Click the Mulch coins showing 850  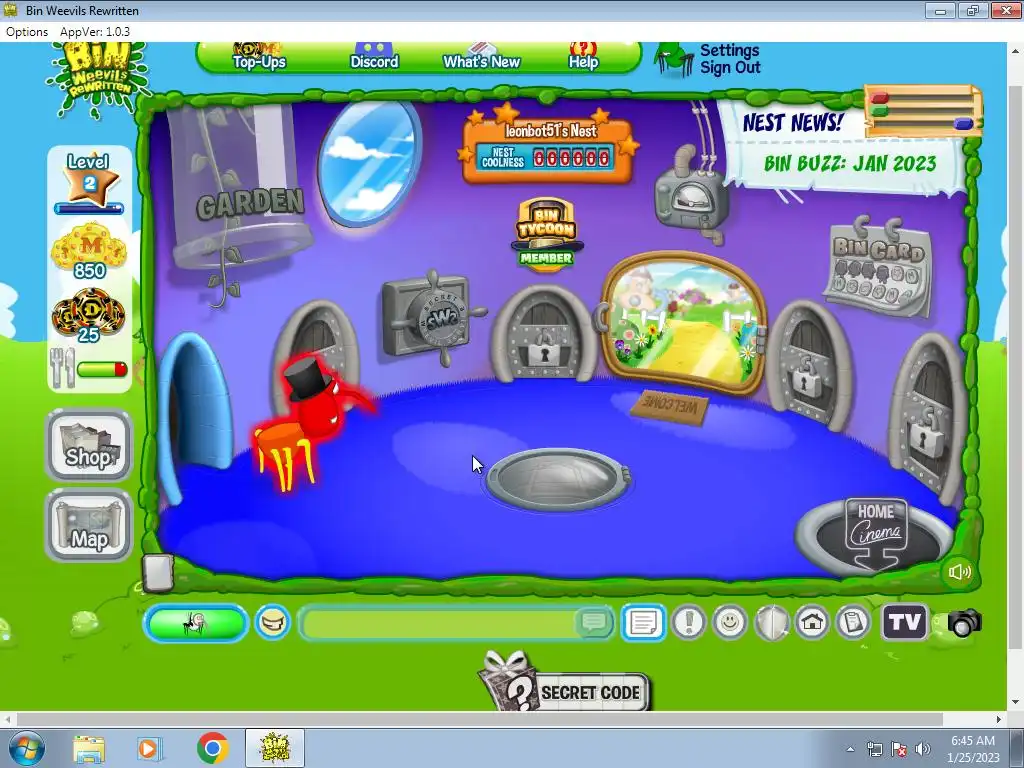(x=89, y=251)
